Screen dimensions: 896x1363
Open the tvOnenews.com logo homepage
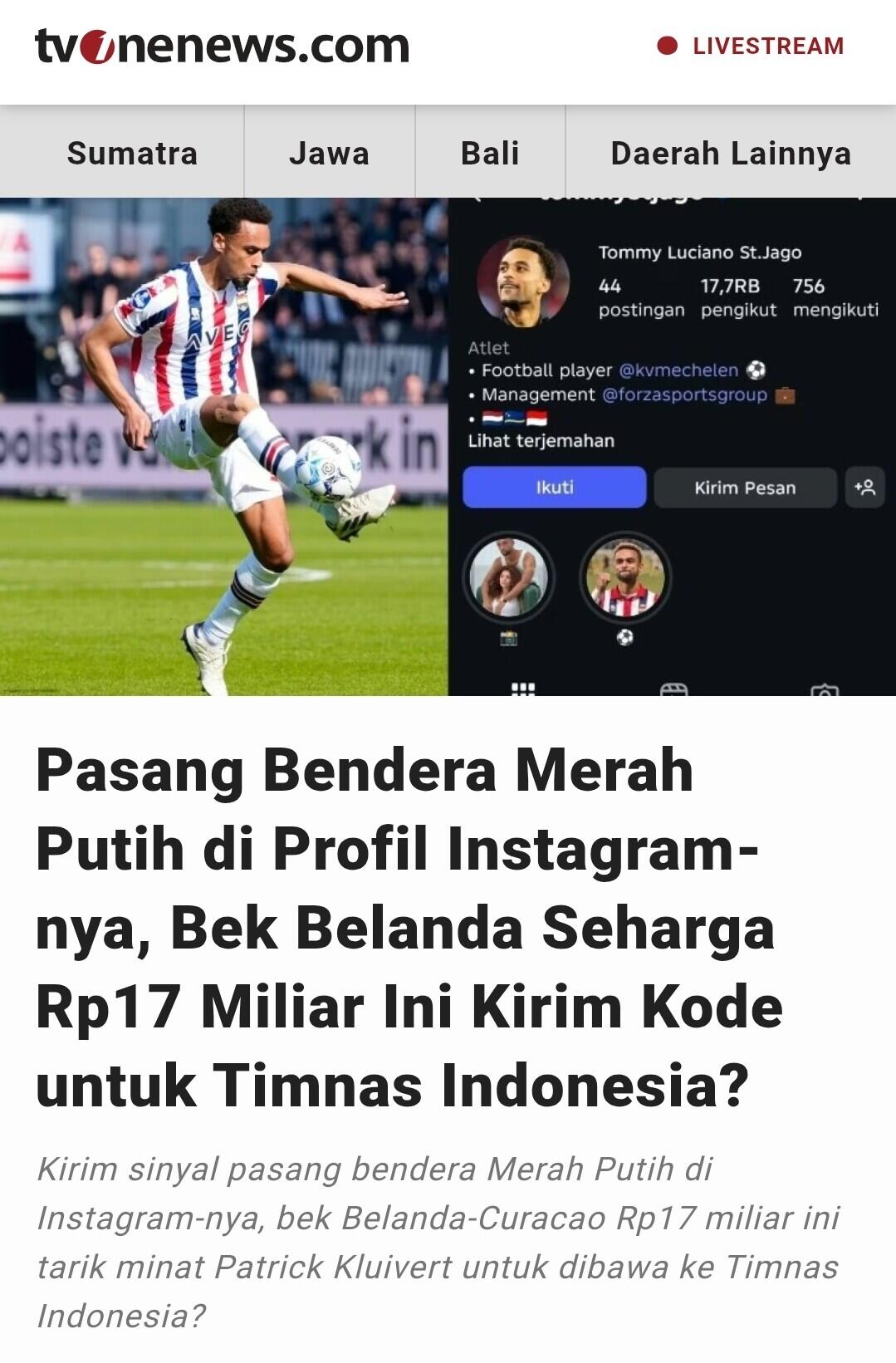click(x=223, y=46)
